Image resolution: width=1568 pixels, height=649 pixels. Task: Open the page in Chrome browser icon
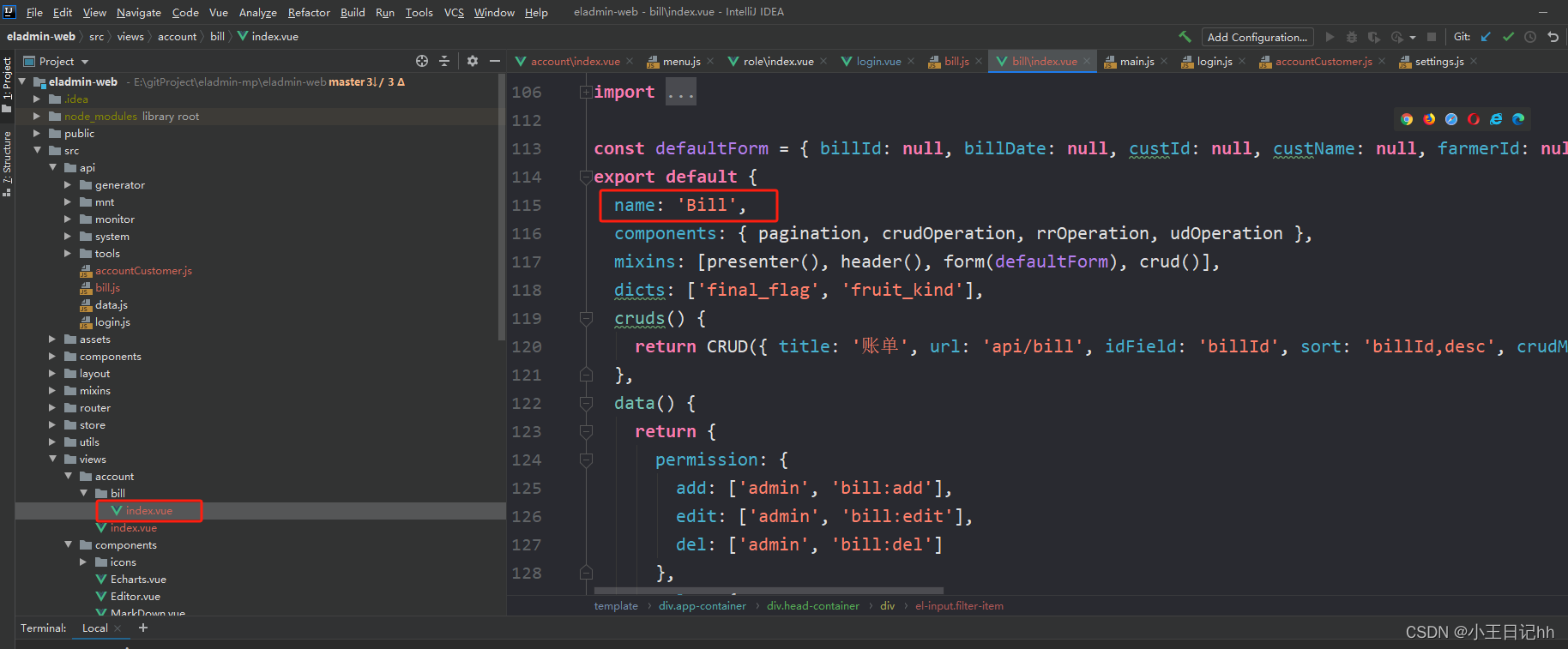(1407, 119)
